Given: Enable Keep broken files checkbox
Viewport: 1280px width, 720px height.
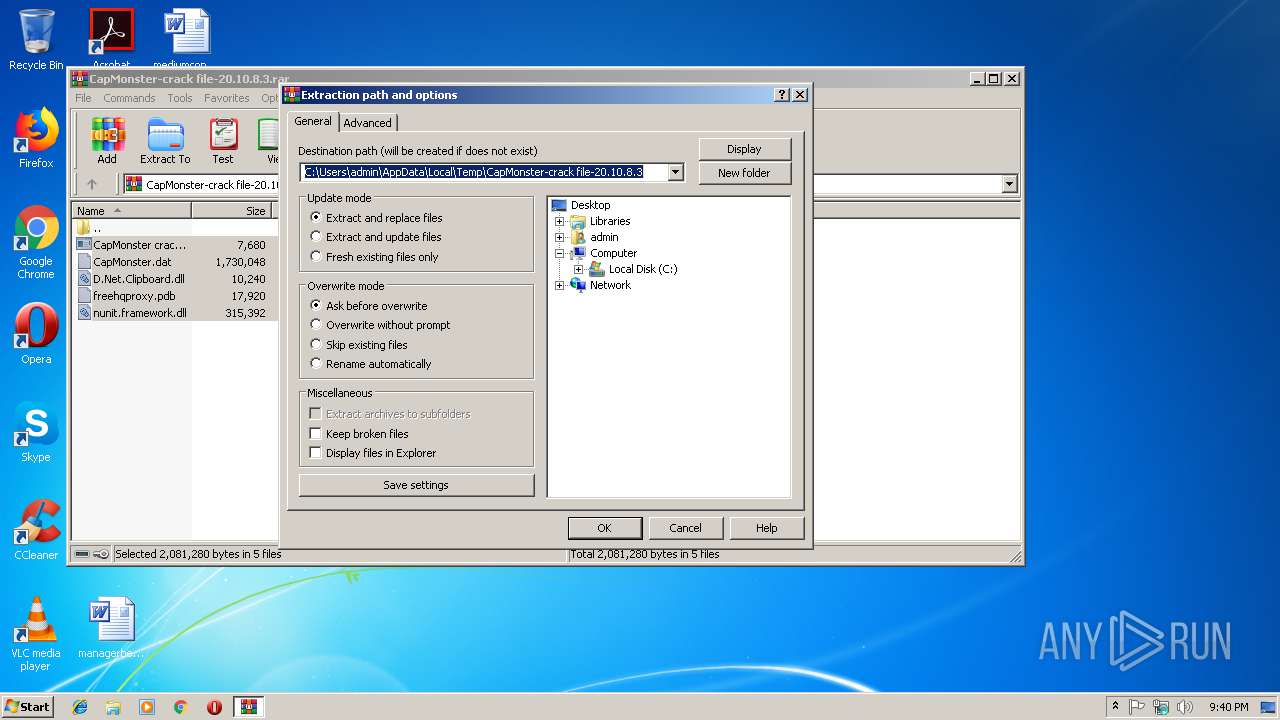Looking at the screenshot, I should pos(316,434).
